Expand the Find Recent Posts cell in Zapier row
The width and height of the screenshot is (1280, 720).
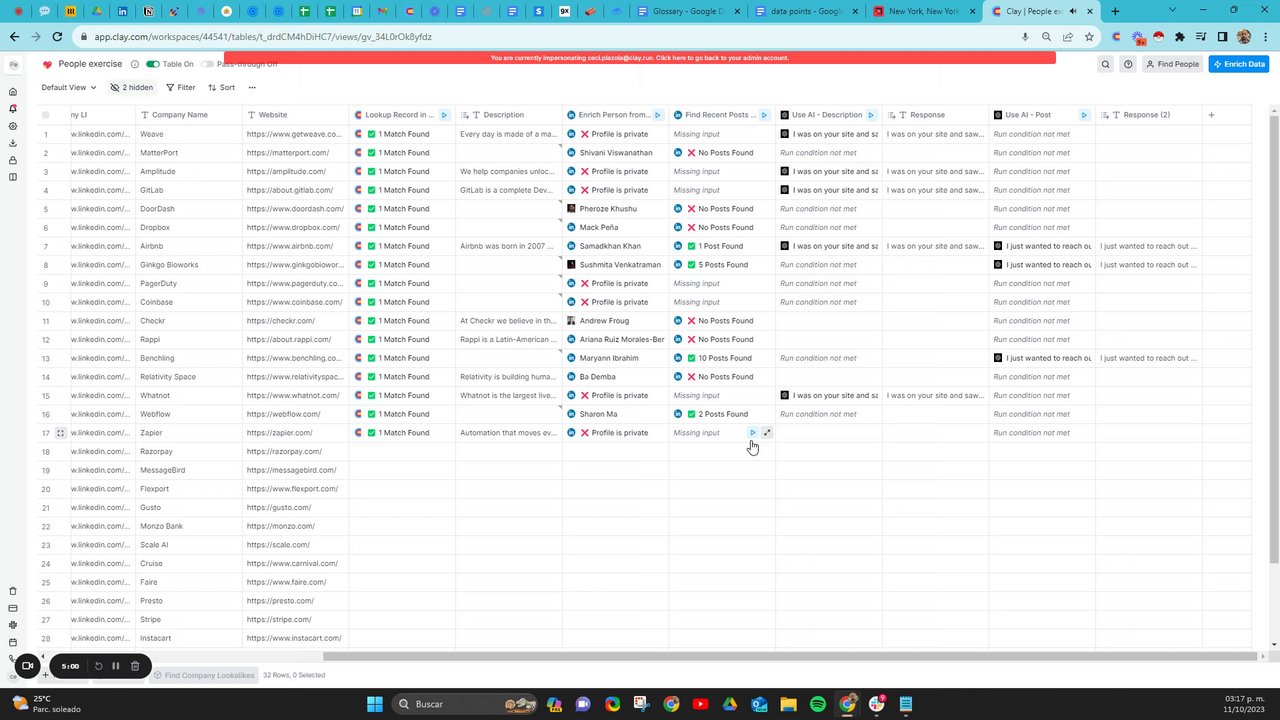click(x=767, y=433)
